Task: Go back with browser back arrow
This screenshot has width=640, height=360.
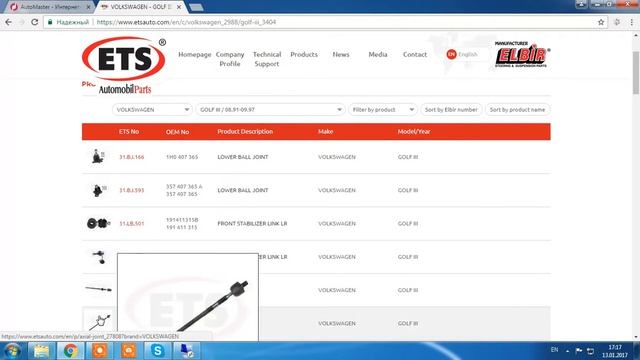Action: coord(9,22)
